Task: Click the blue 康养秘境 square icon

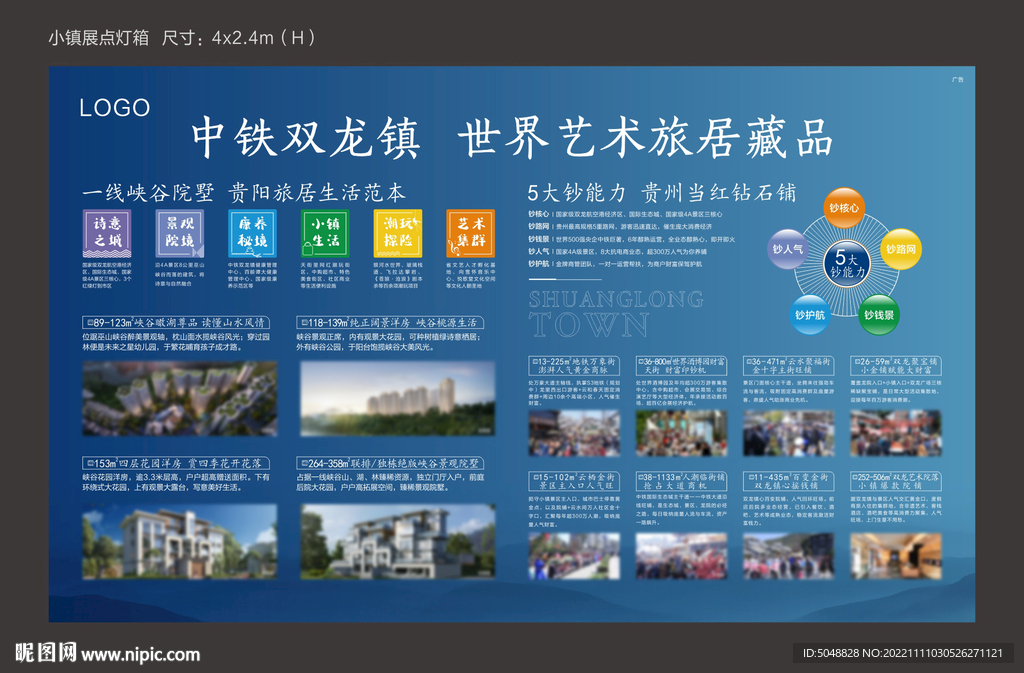Action: click(253, 233)
